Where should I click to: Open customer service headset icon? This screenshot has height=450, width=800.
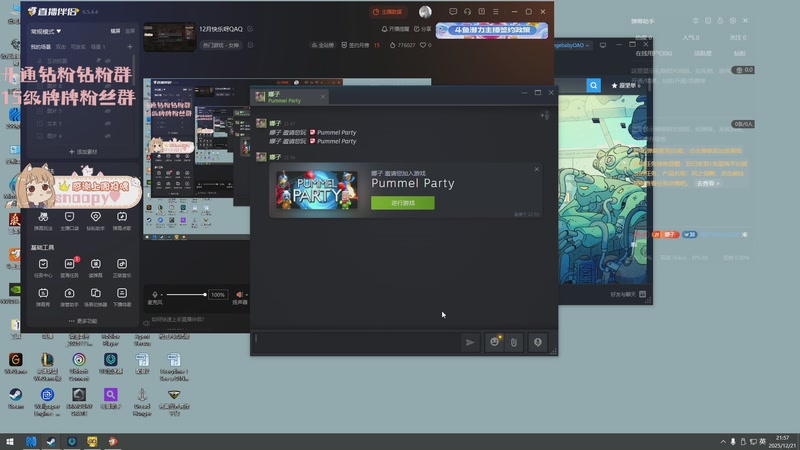467,11
